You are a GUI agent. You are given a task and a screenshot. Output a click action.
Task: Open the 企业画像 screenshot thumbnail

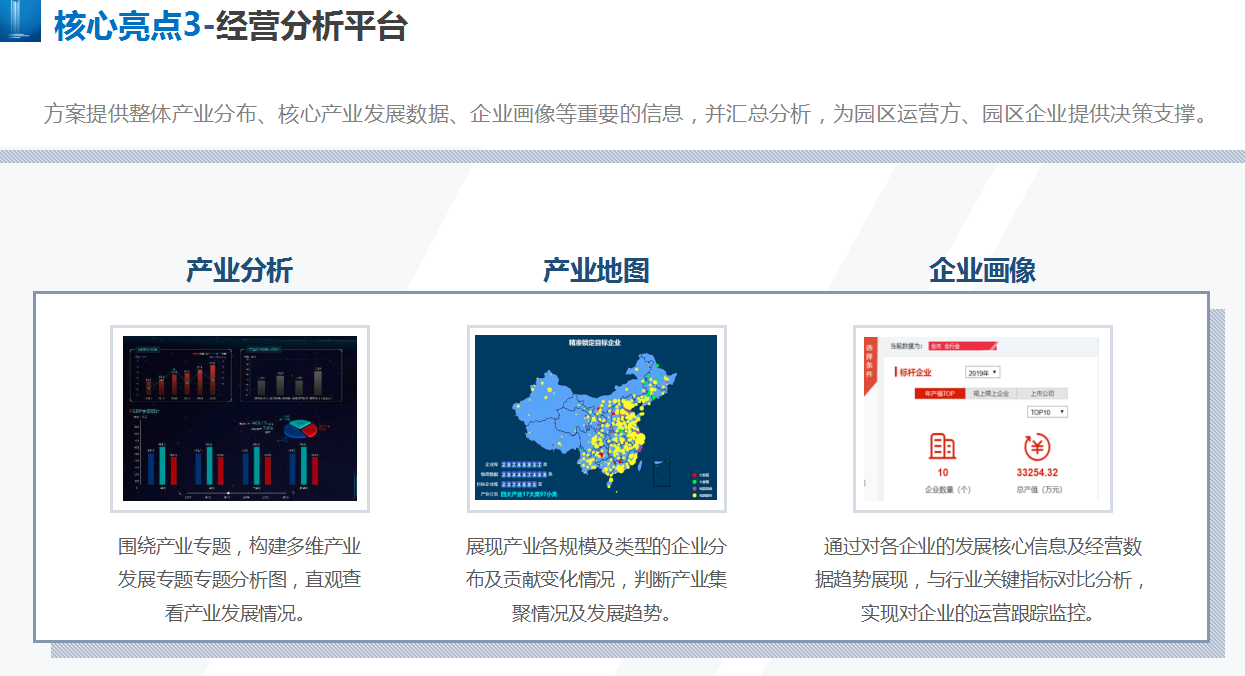pos(983,418)
